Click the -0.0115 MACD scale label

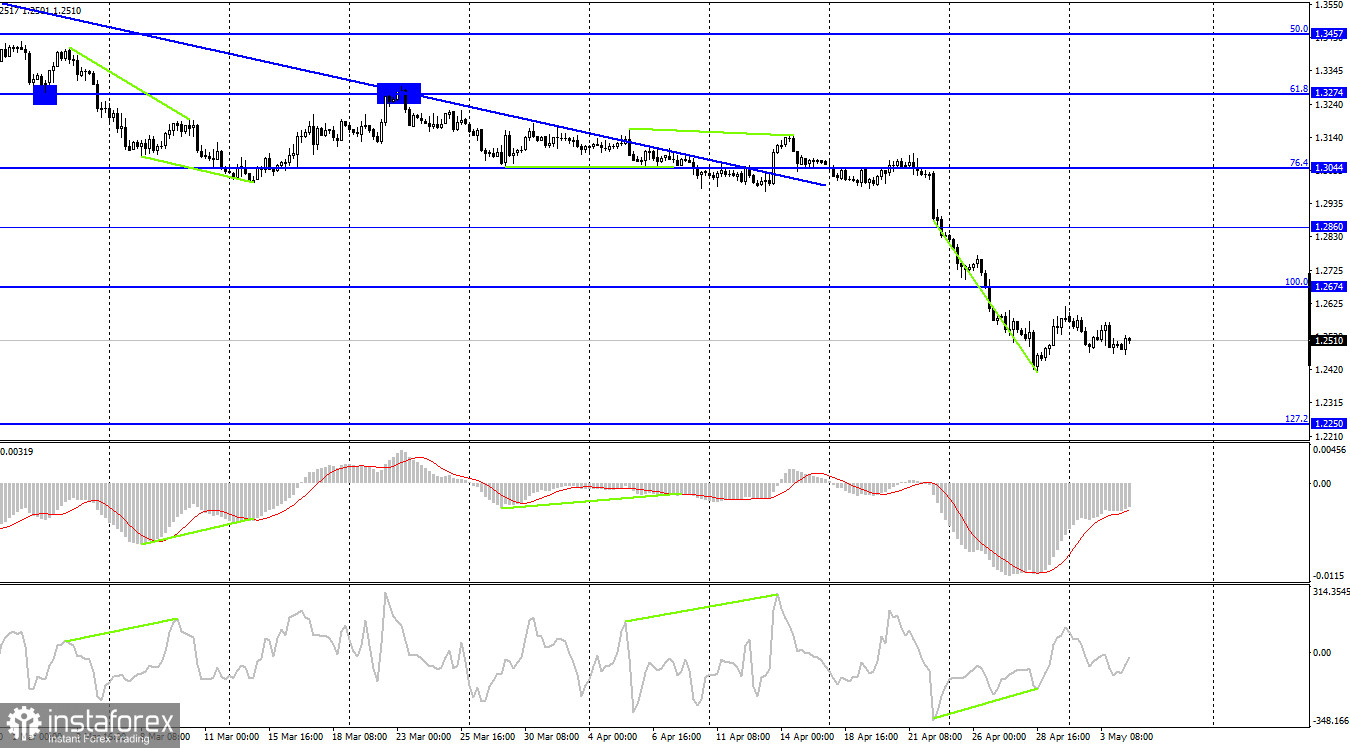click(1330, 576)
